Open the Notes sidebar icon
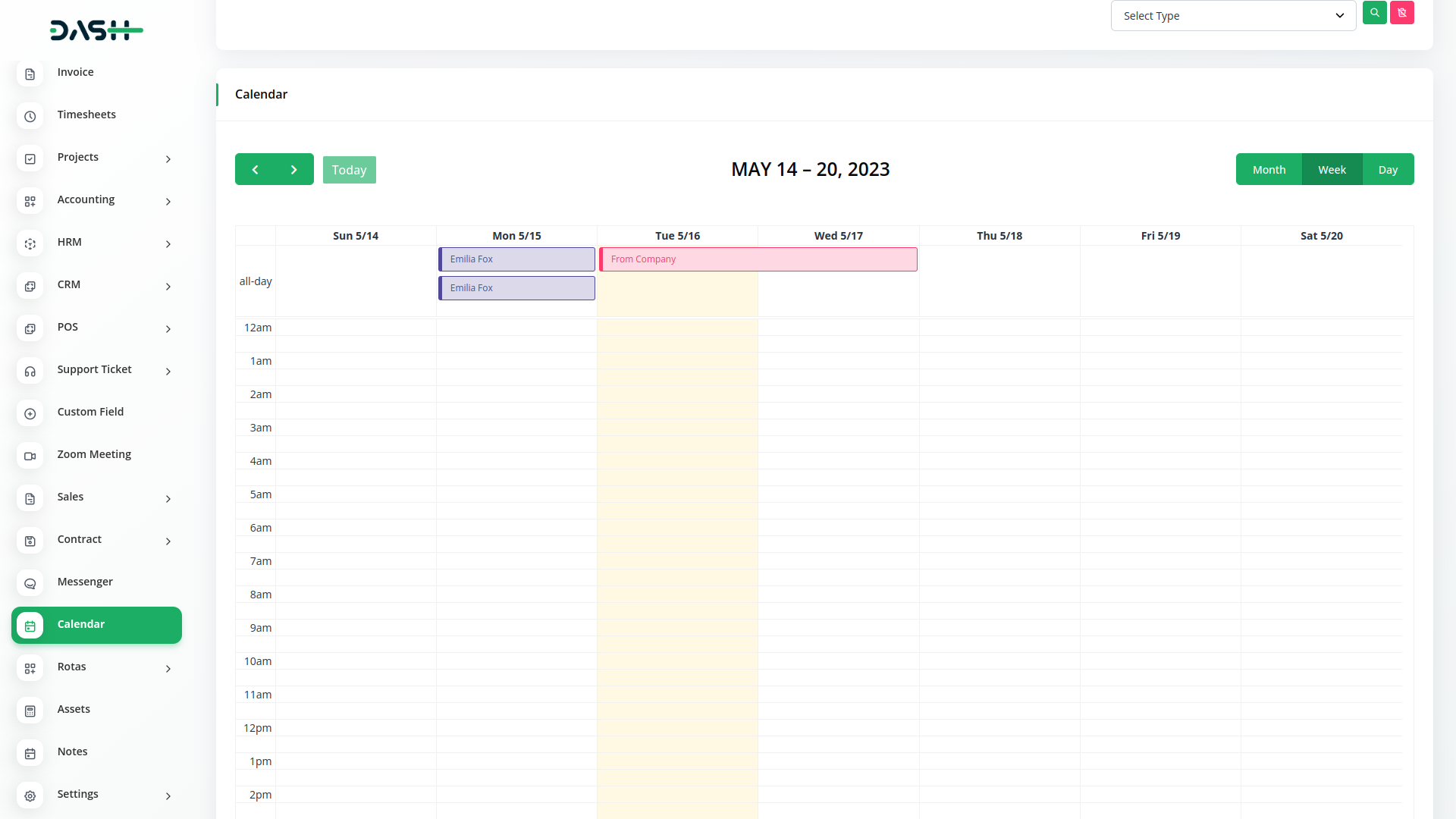Image resolution: width=1456 pixels, height=819 pixels. (x=30, y=753)
